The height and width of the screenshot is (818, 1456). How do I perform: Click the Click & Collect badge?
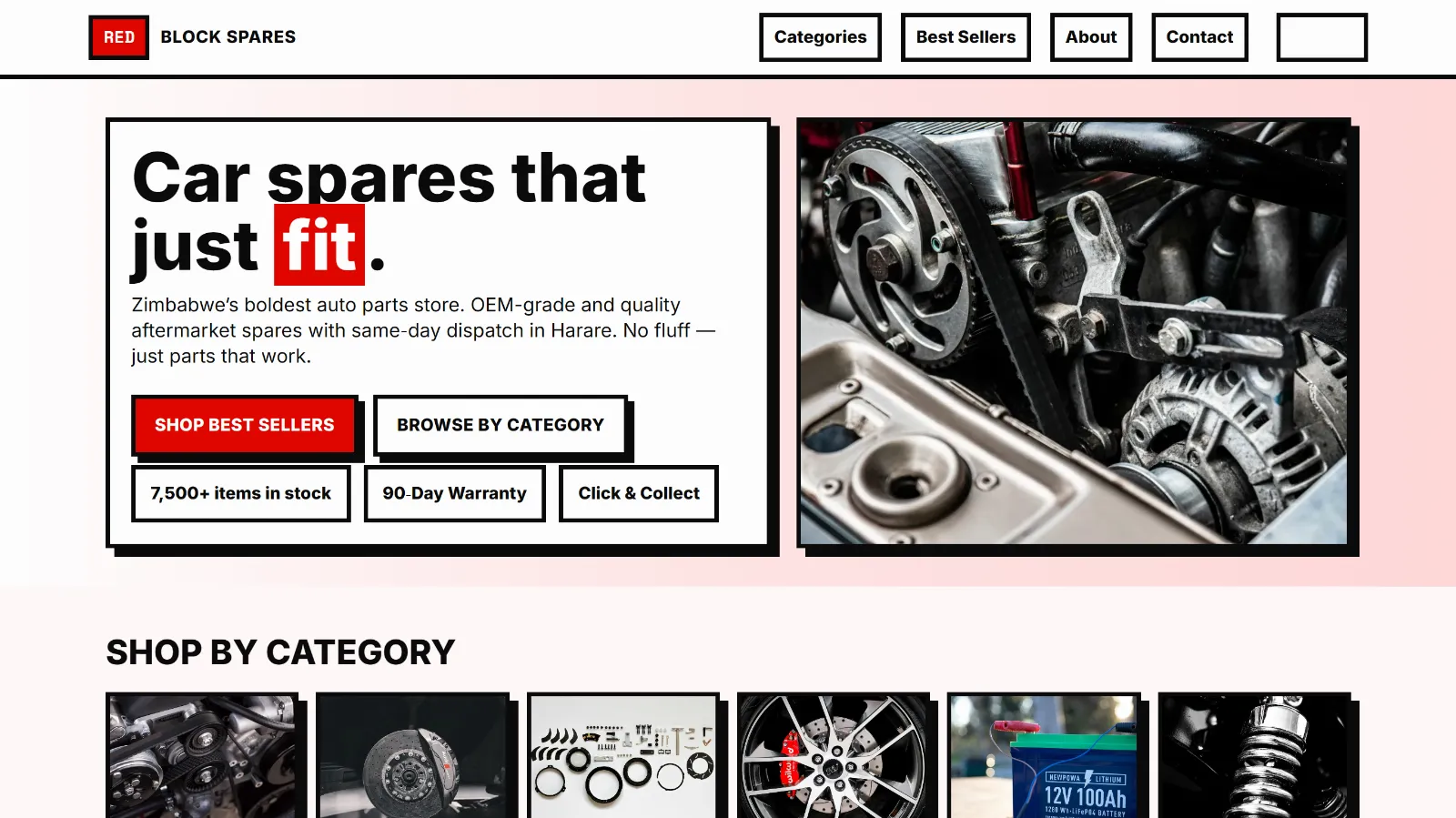click(639, 493)
